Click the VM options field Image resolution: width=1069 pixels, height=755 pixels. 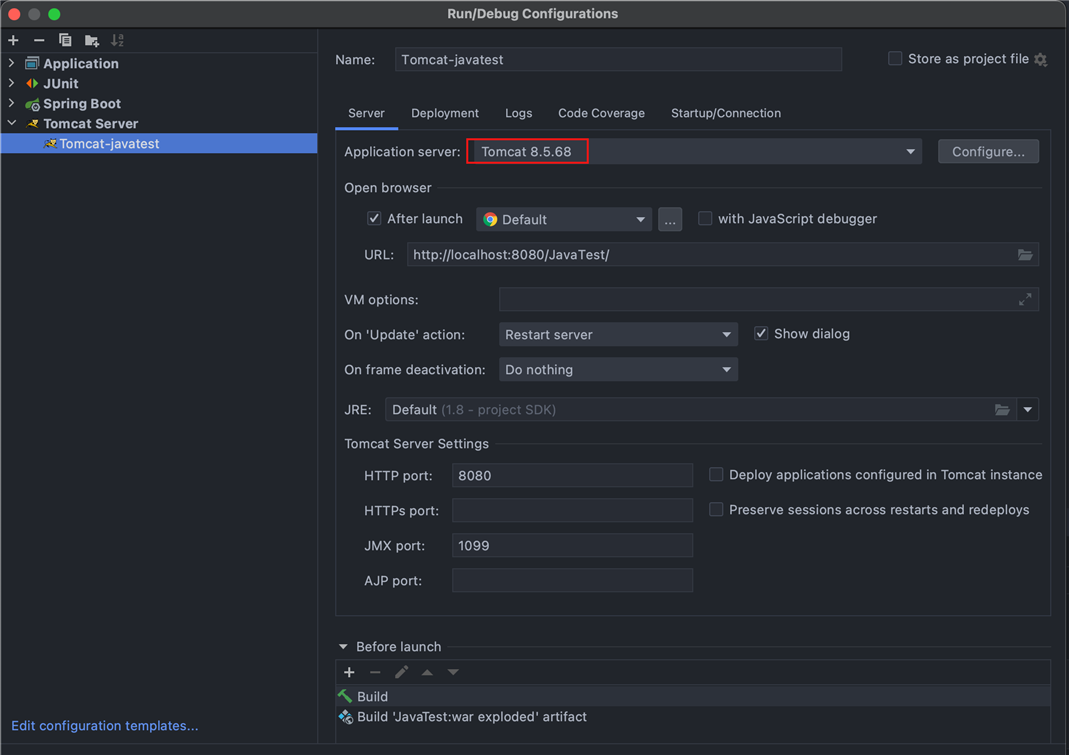click(x=768, y=299)
